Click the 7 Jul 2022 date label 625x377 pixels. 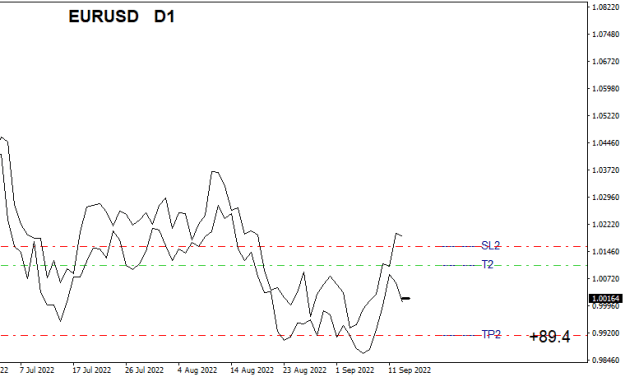37,370
